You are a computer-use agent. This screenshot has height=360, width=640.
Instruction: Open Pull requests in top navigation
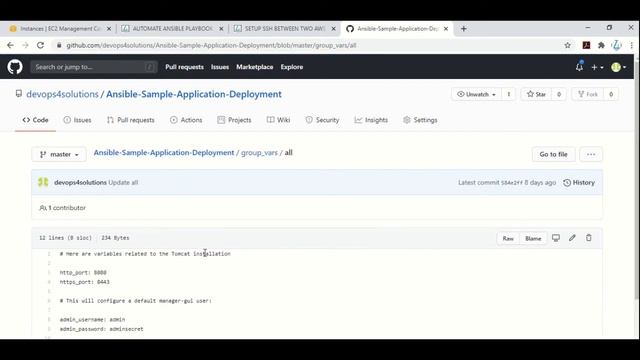(184, 67)
